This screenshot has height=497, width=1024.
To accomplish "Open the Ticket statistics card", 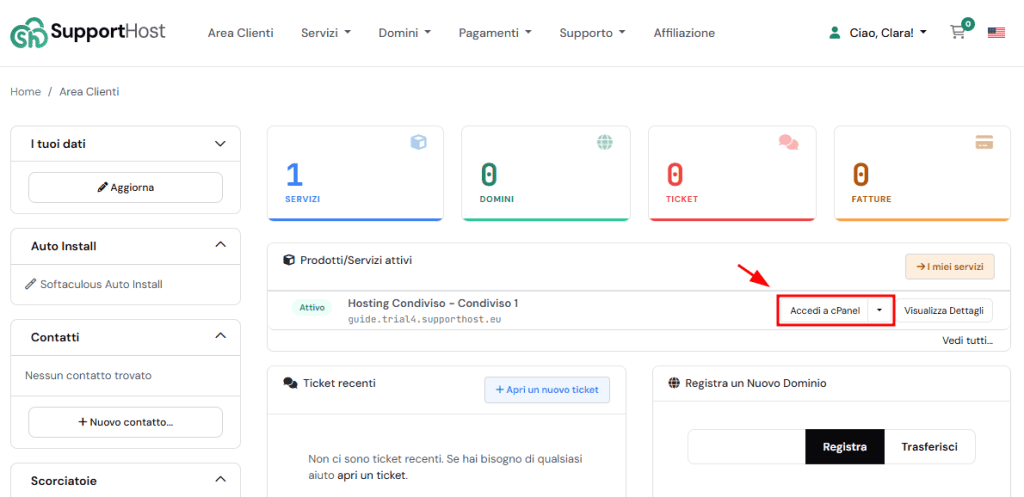I will click(732, 173).
